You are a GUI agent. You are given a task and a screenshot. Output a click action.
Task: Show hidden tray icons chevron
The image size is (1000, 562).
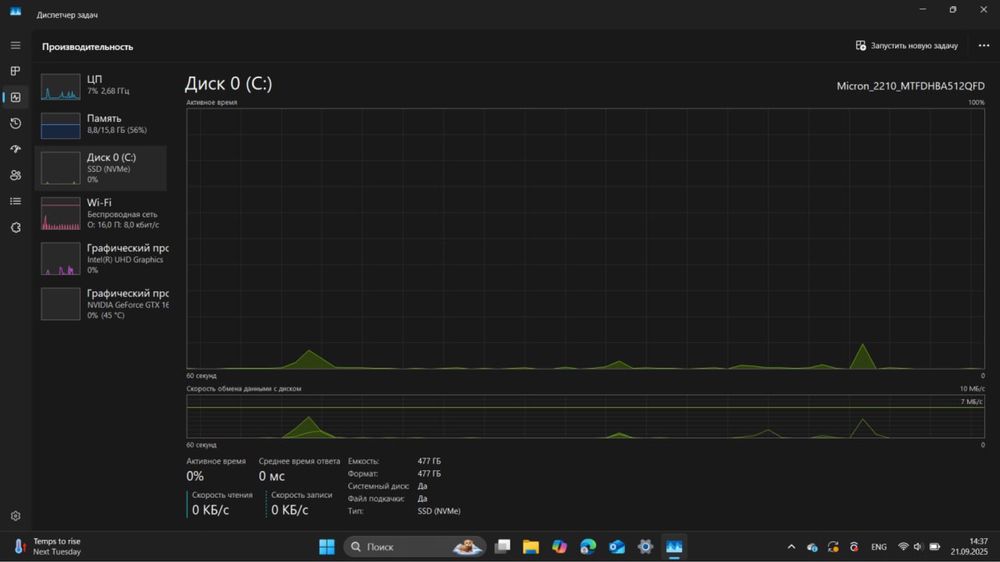[791, 547]
